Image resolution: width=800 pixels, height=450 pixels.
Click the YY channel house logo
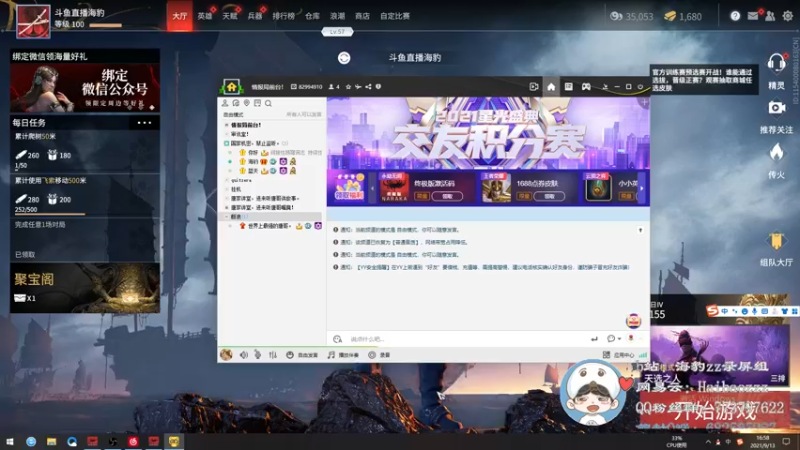coord(232,87)
